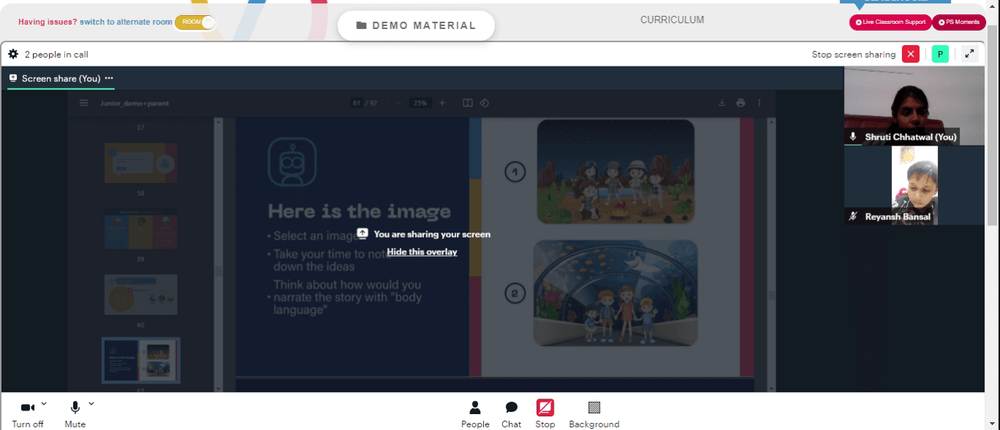The height and width of the screenshot is (430, 1000).
Task: Mute the microphone
Action: [75, 415]
